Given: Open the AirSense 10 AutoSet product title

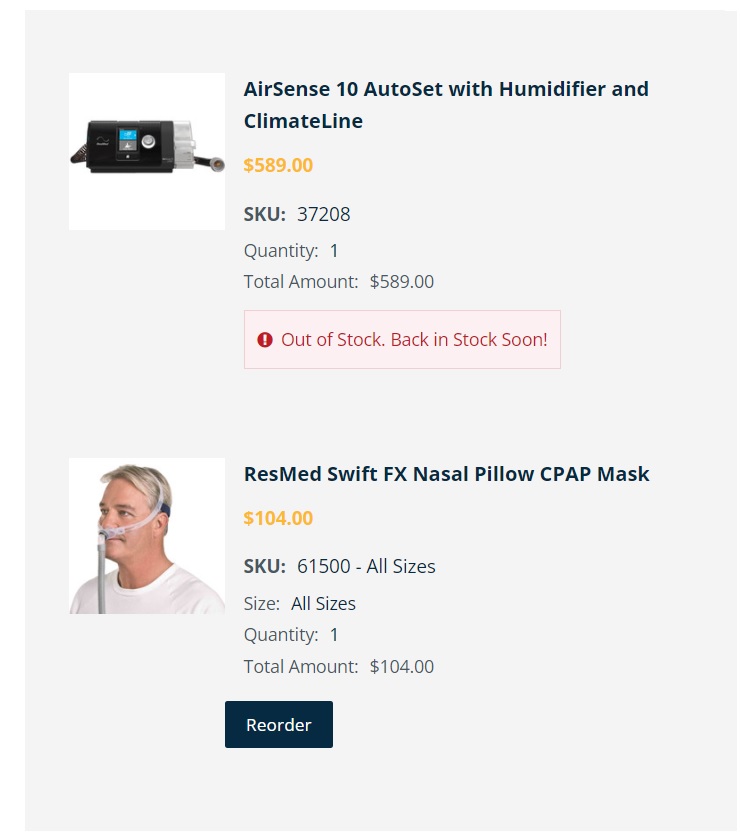Looking at the screenshot, I should pos(446,105).
